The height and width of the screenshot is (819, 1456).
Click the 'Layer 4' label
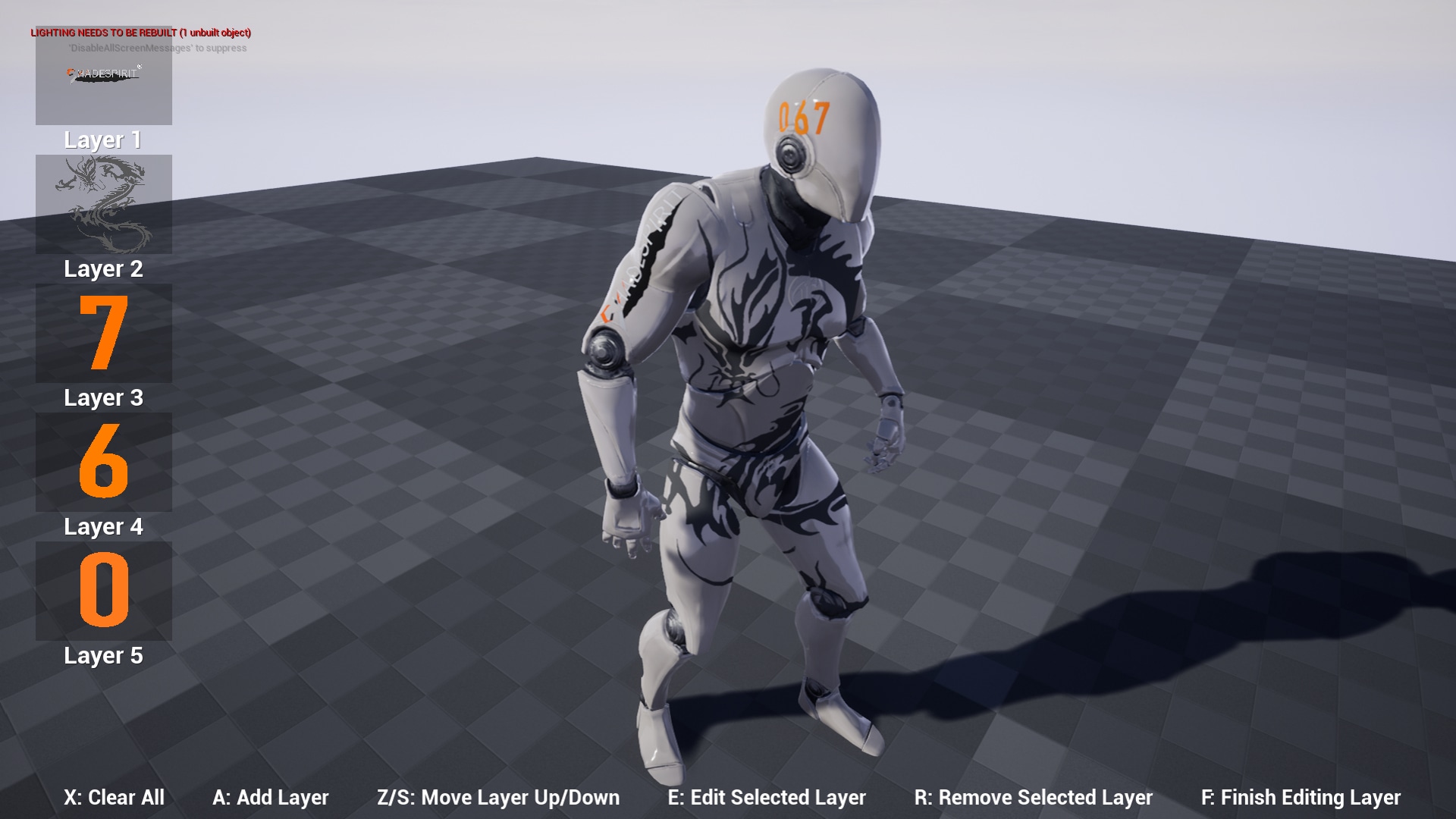pos(103,527)
